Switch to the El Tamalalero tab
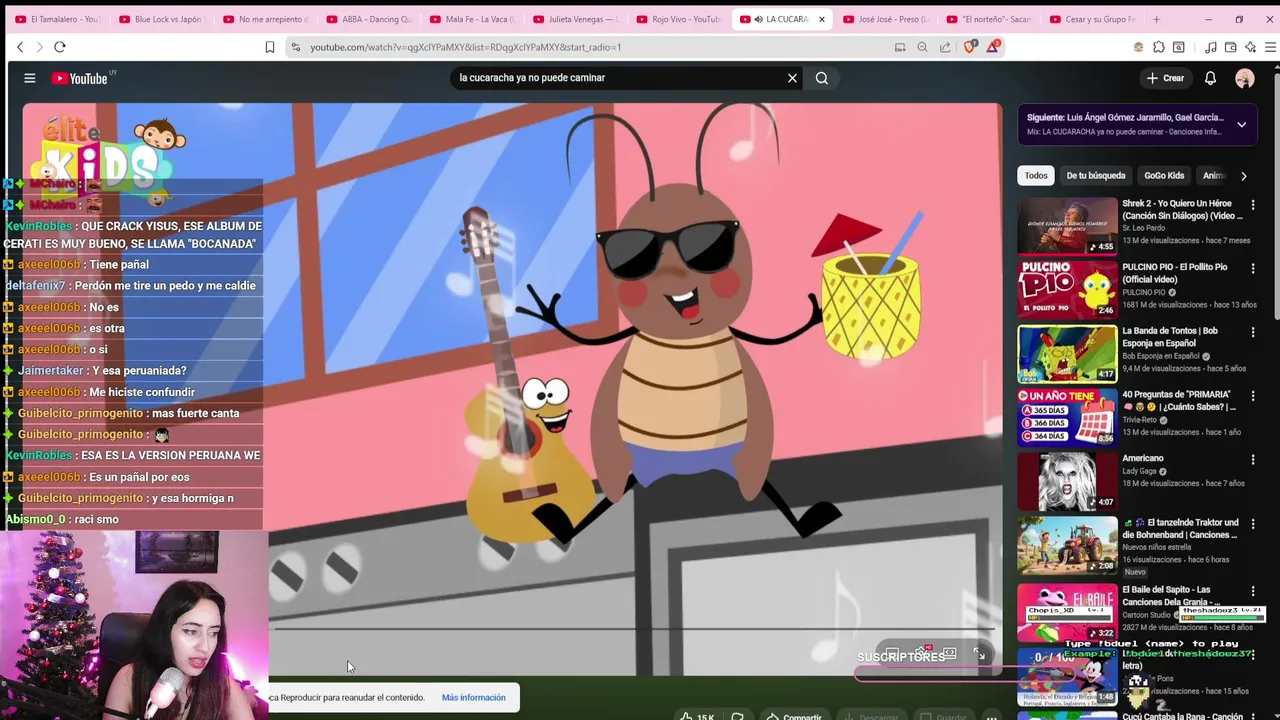This screenshot has height=720, width=1280. (x=57, y=19)
